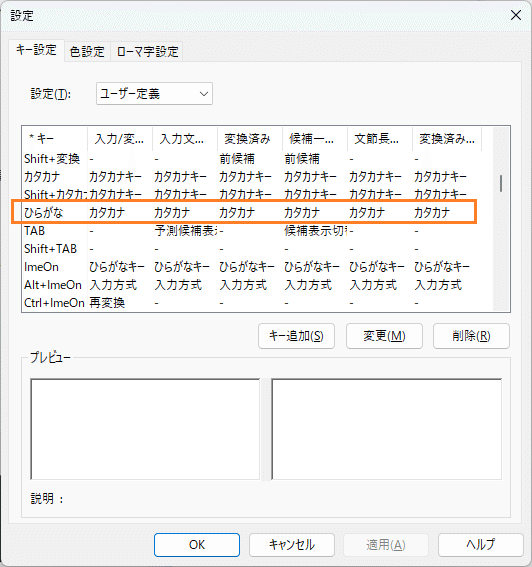
Task: Click 再変換 cell in Ctrl+ImeOn row
Action: (x=107, y=303)
